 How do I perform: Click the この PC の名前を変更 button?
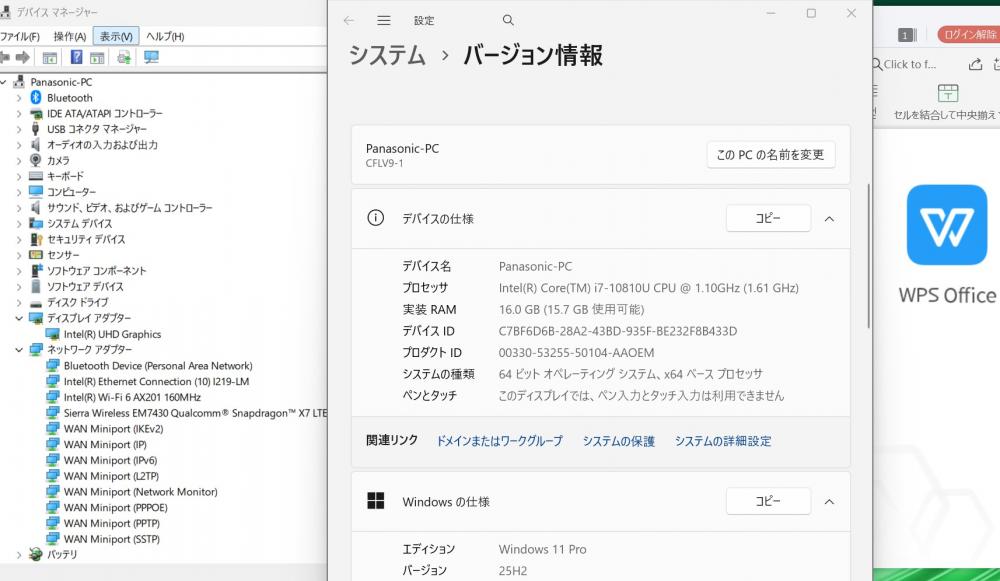pos(770,155)
